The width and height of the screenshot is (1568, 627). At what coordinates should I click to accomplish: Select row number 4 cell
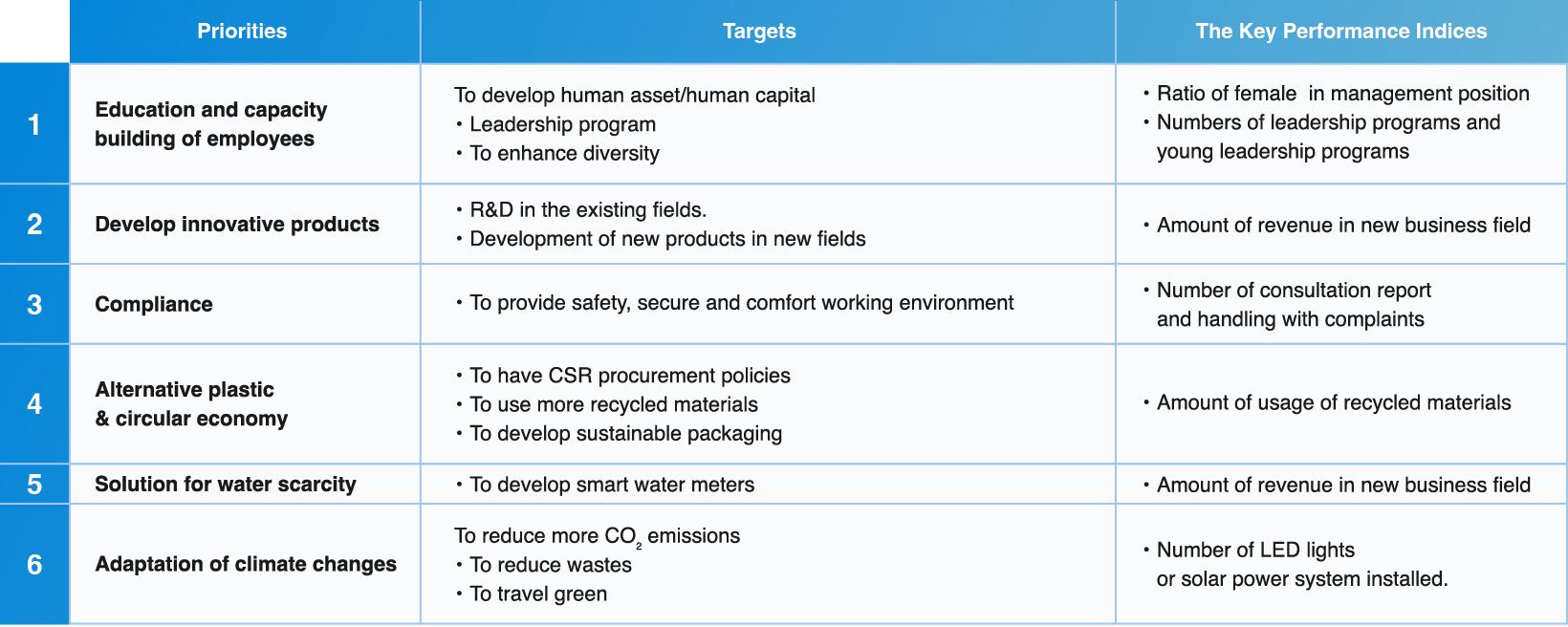(x=34, y=404)
